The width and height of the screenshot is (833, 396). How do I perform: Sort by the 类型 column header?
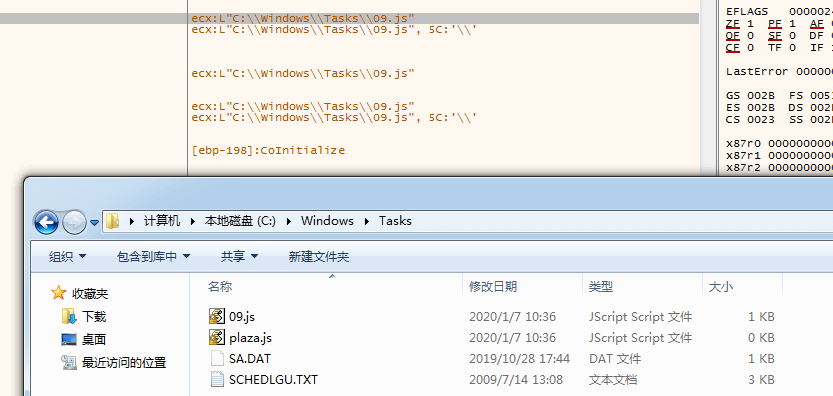click(x=601, y=287)
